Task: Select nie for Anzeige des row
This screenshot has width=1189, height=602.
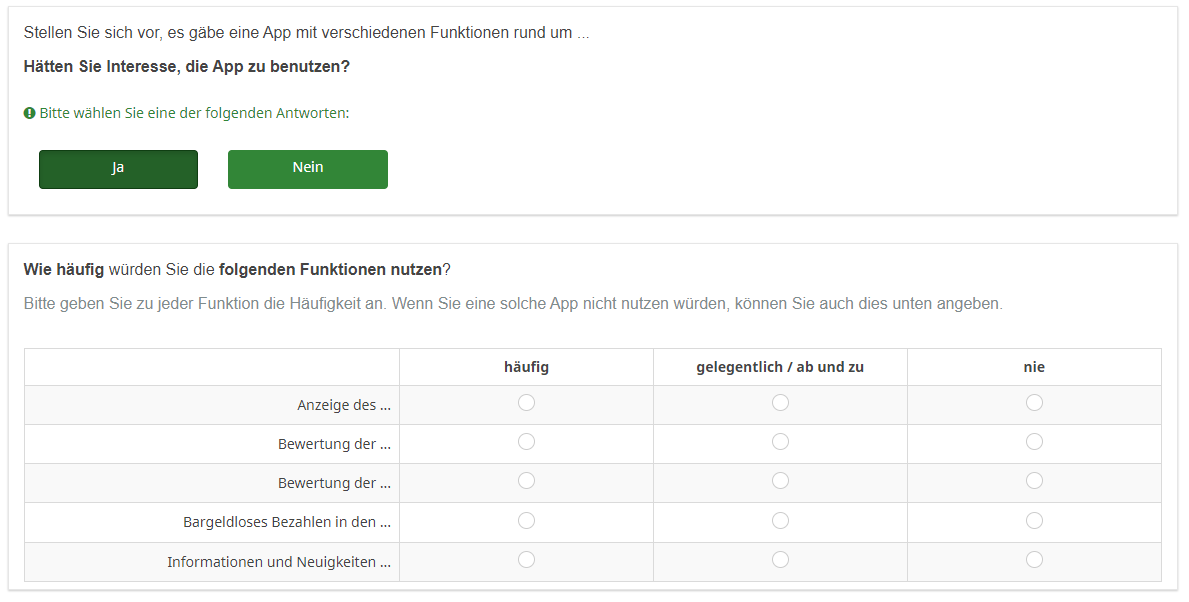Action: (1034, 402)
